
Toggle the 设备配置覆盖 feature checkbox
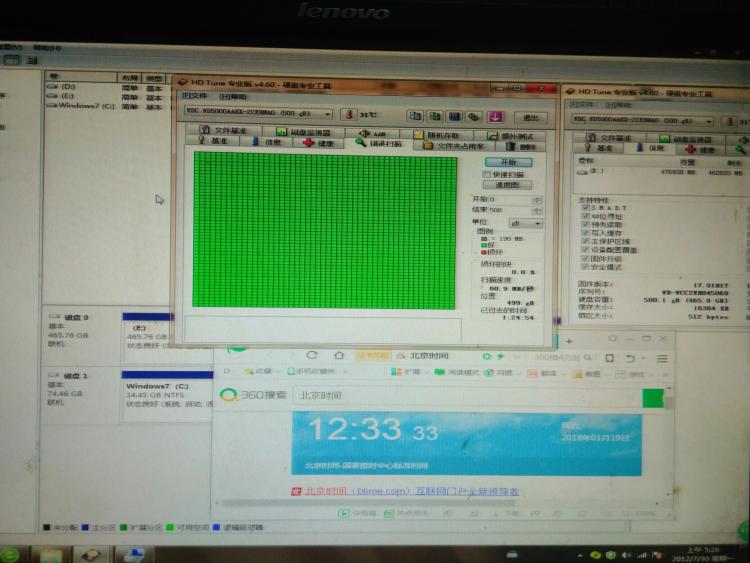pos(585,250)
